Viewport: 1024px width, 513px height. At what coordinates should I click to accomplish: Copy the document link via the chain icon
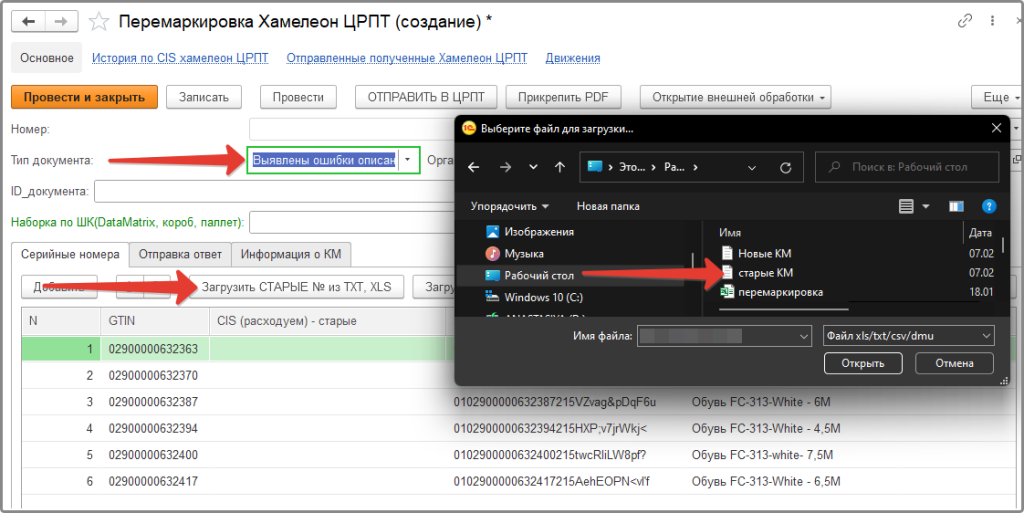[965, 21]
